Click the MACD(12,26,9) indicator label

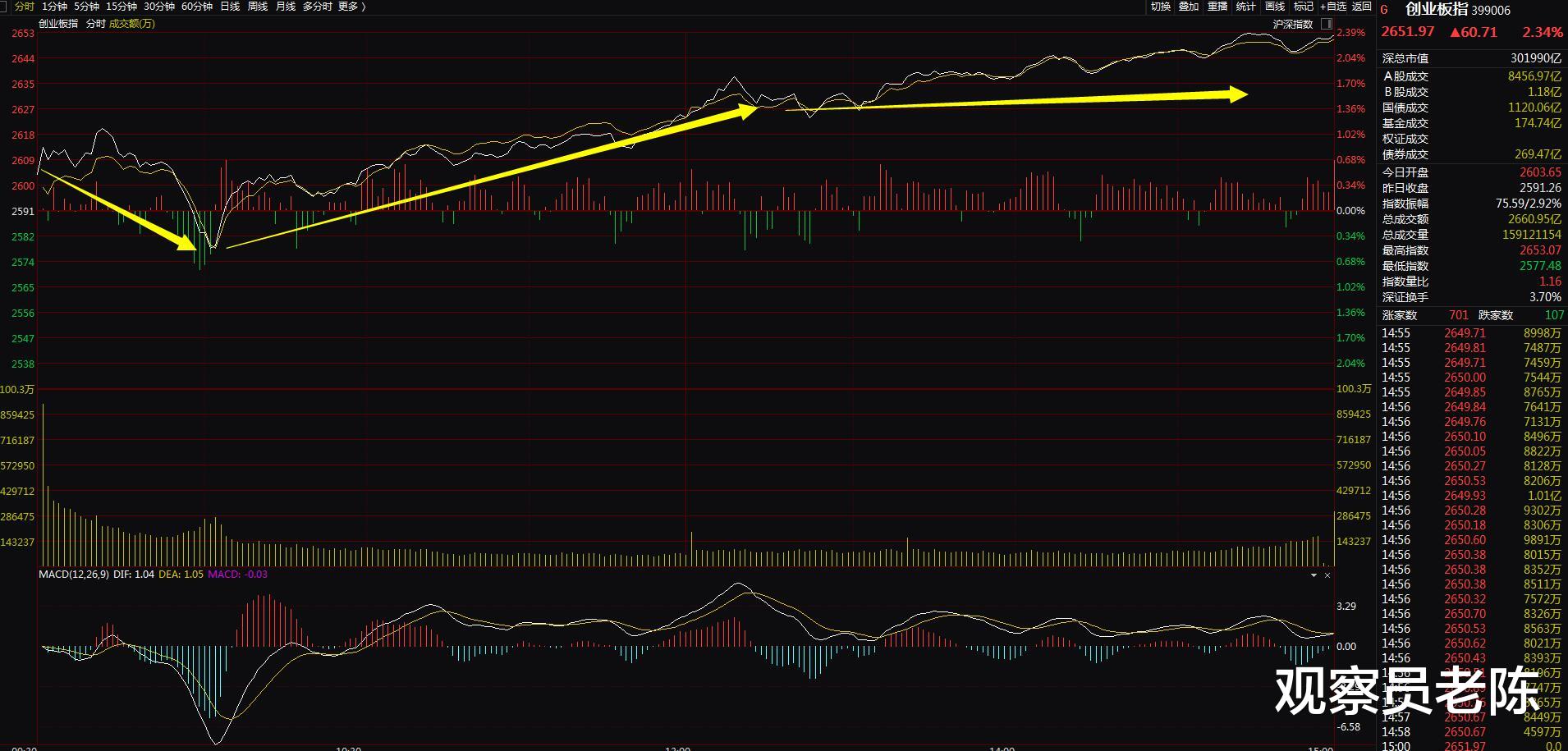(x=74, y=575)
